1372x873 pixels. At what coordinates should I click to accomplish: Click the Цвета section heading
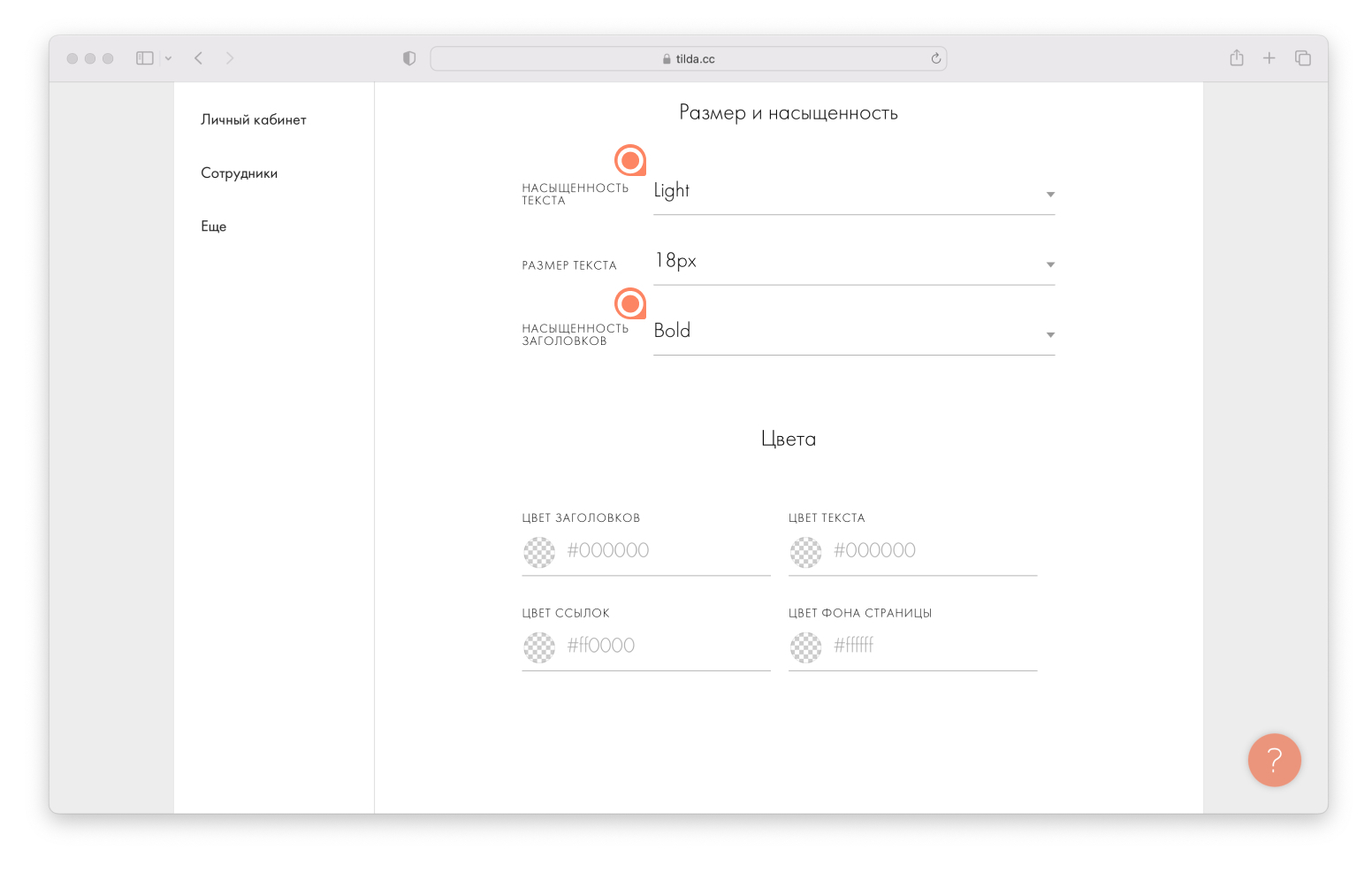coord(789,439)
